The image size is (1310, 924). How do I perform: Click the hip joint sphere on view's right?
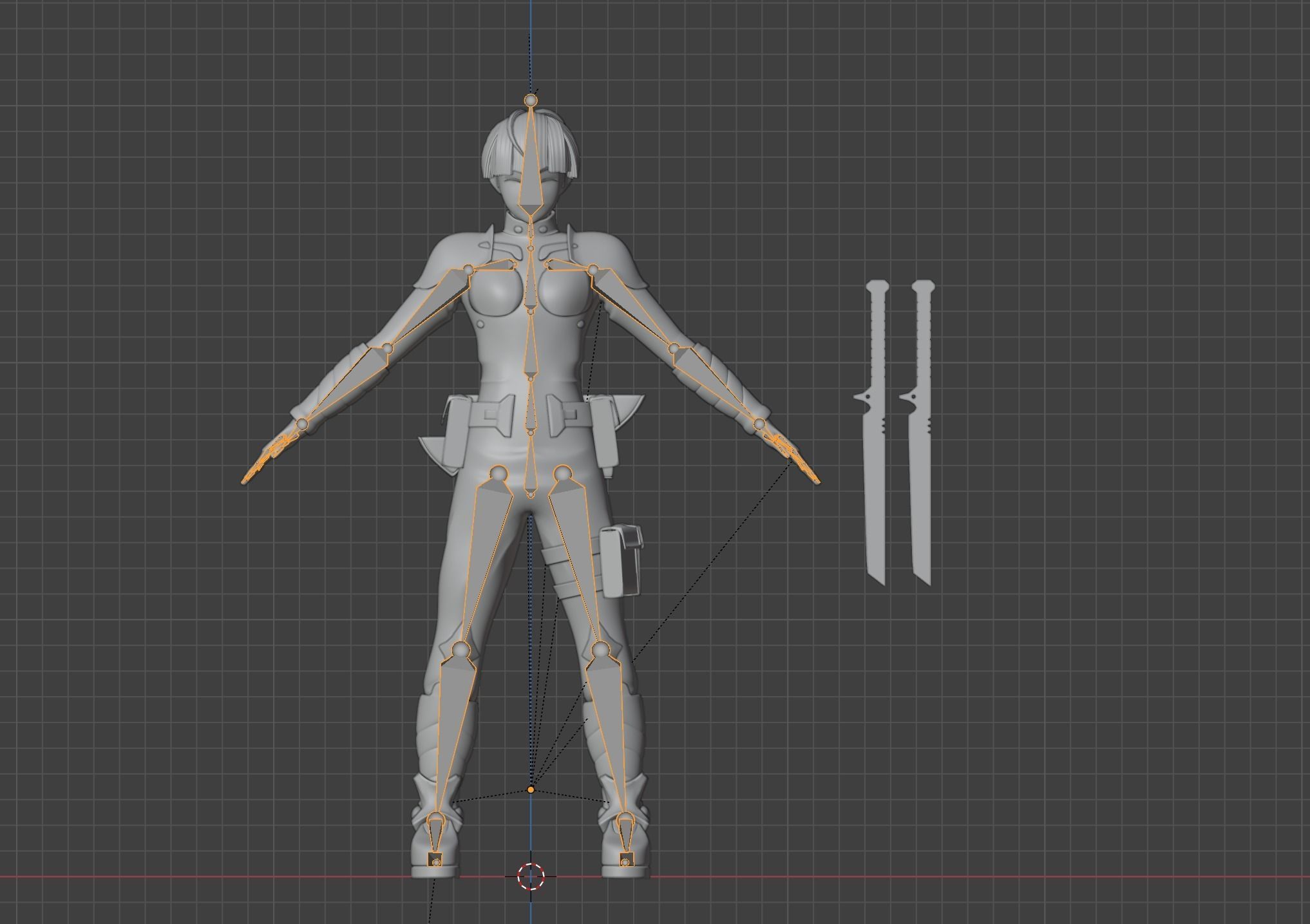tap(562, 474)
